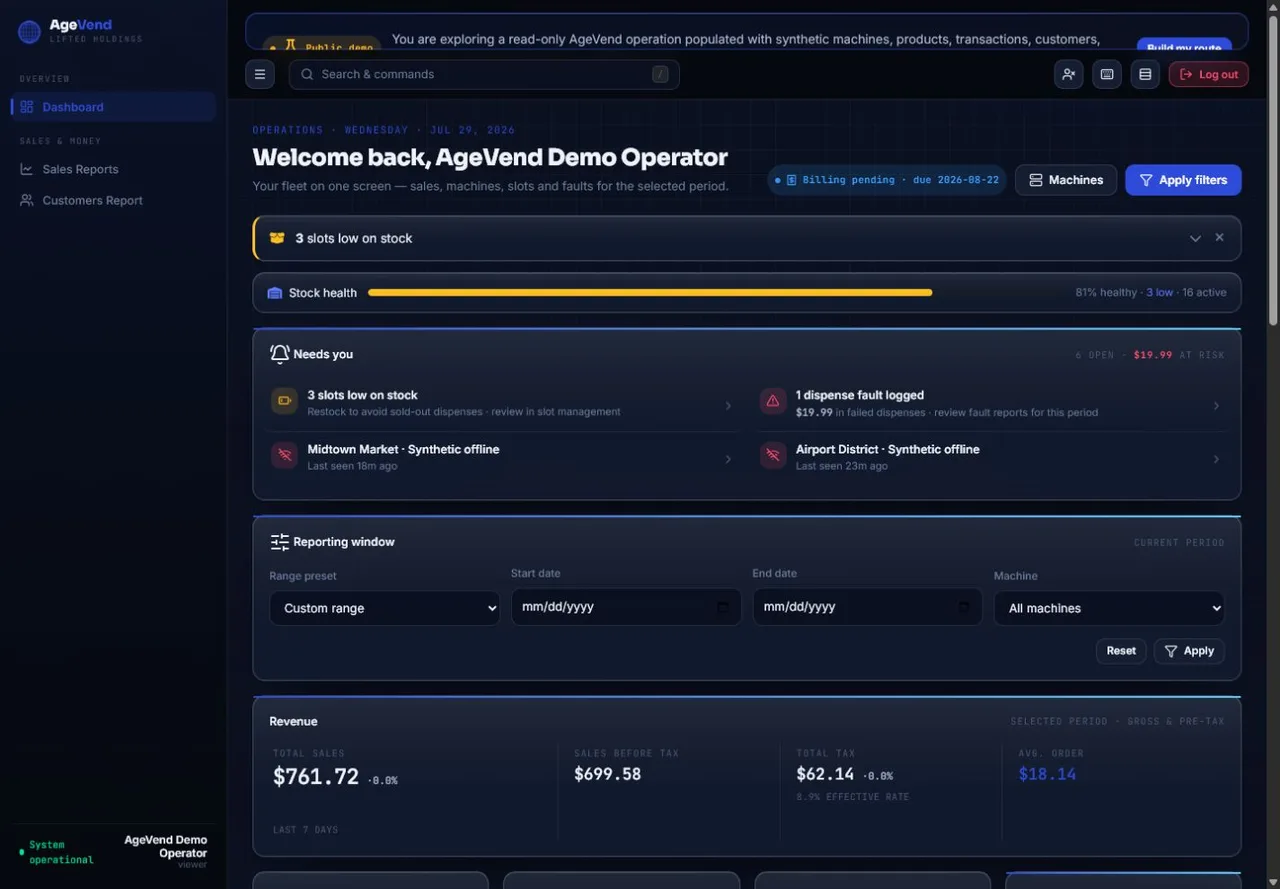Click the battery icon beside slots low item
1280x889 pixels.
click(x=285, y=401)
